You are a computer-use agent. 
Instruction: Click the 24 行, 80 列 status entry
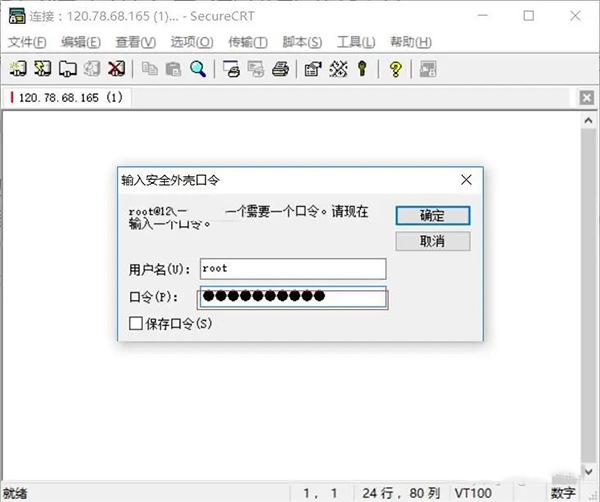click(401, 493)
